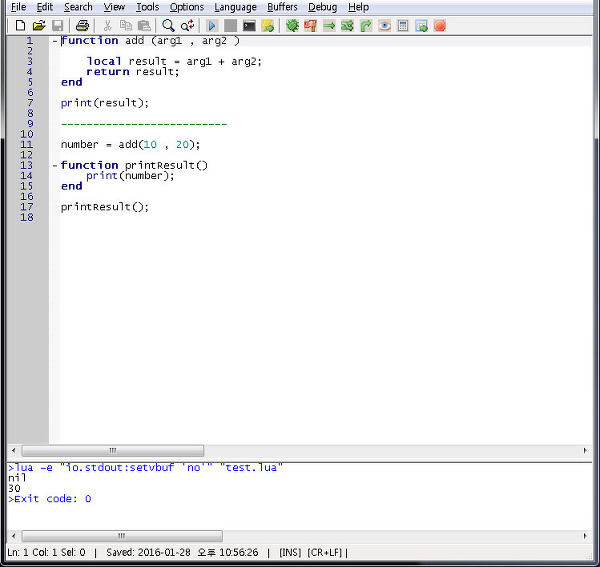600x567 pixels.
Task: Click the editor horizontal scrollbar thumb
Action: [x=113, y=450]
